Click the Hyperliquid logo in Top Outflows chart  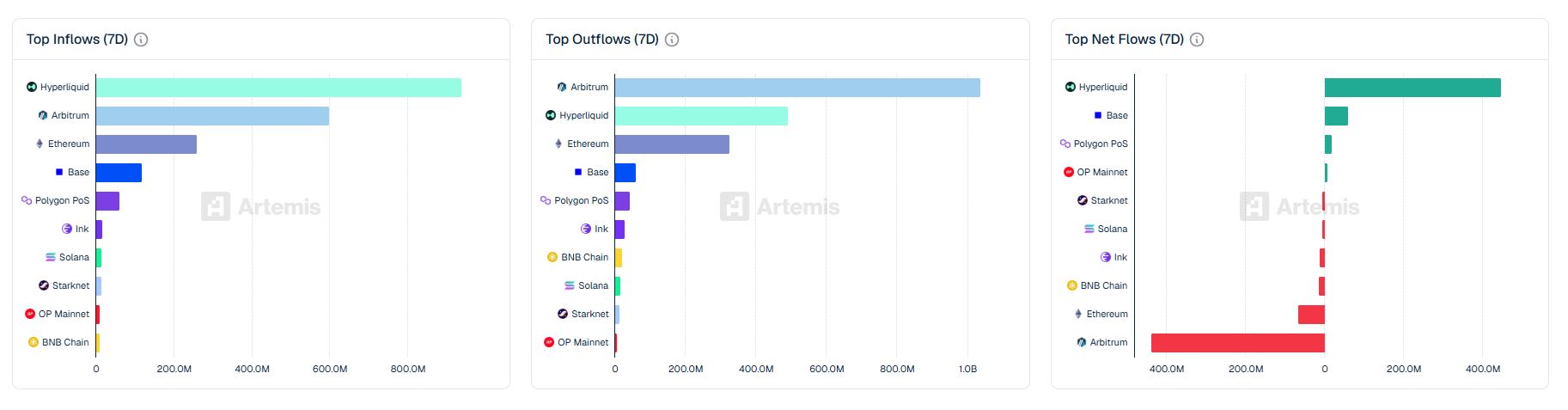coord(551,115)
